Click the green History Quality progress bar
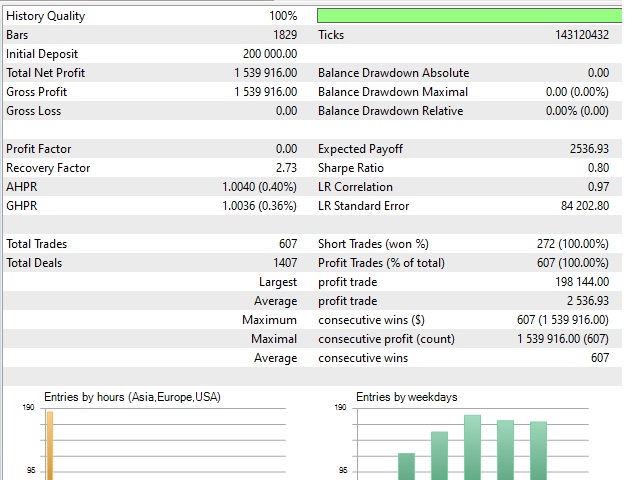 [468, 16]
